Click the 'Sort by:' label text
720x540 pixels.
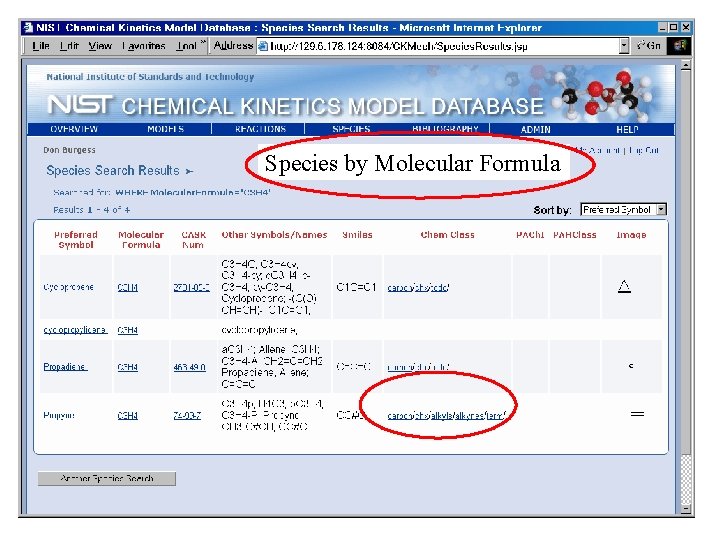[x=552, y=210]
